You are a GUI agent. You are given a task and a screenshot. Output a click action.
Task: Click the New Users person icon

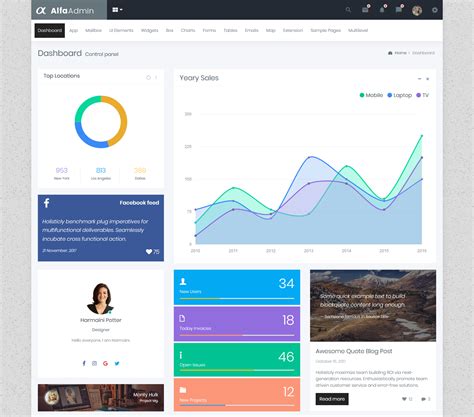tap(183, 282)
